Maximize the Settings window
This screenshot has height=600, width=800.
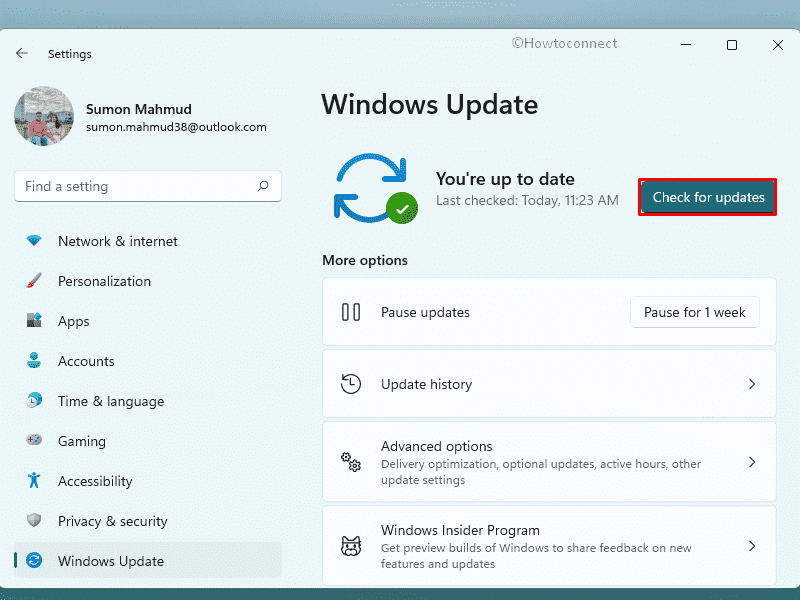click(x=732, y=45)
